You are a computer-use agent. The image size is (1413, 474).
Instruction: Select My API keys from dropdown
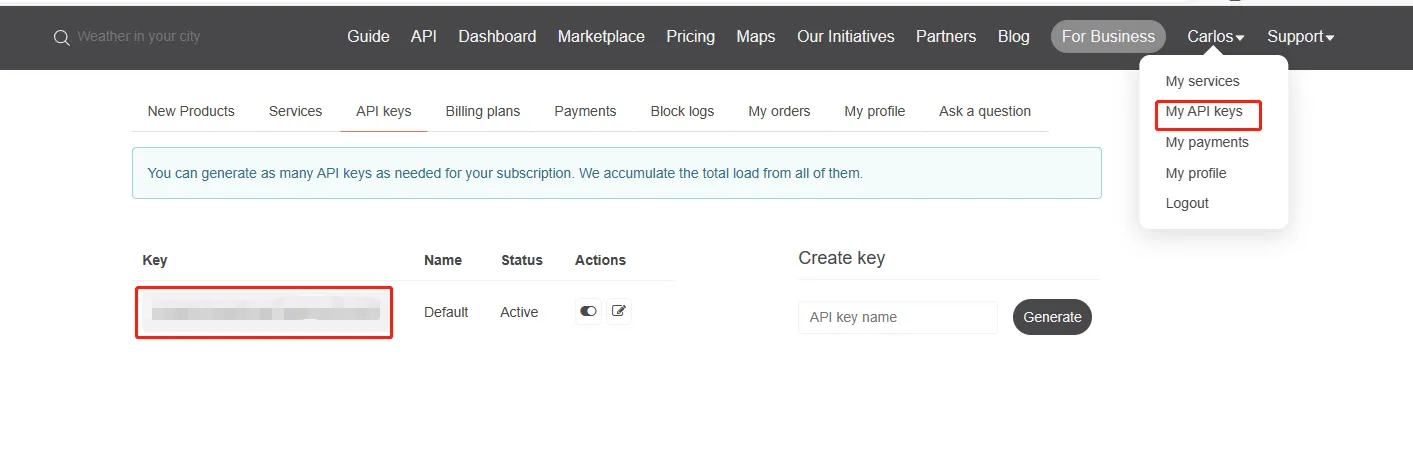point(1204,111)
